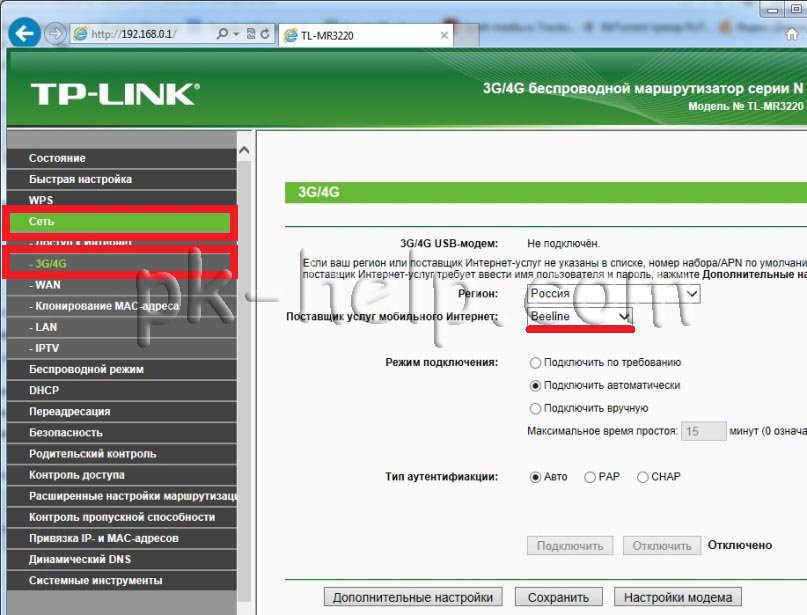Open the WPS menu item

[122, 200]
